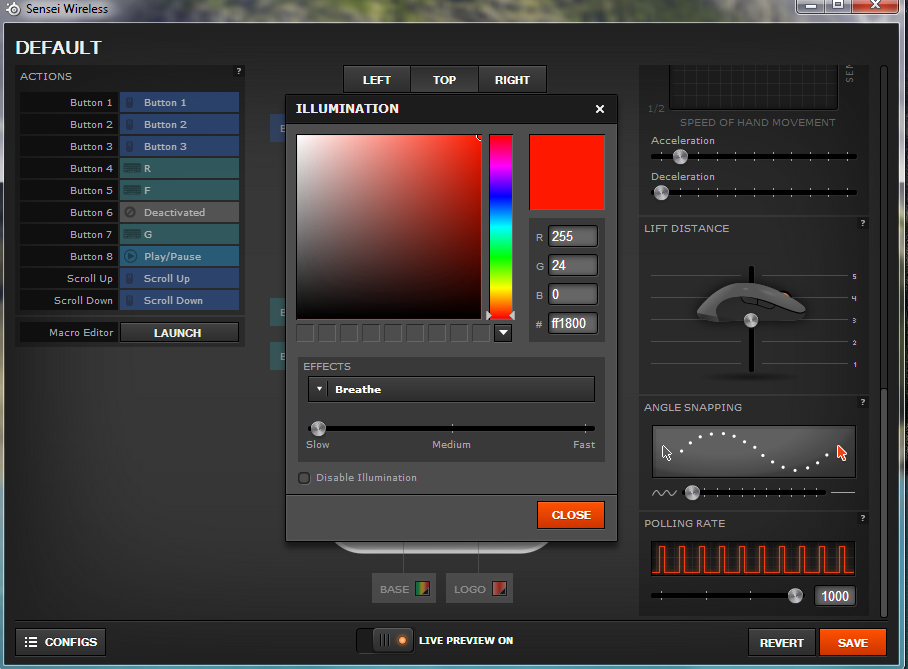Close the Illumination dialog with X icon
908x669 pixels.
pyautogui.click(x=599, y=110)
